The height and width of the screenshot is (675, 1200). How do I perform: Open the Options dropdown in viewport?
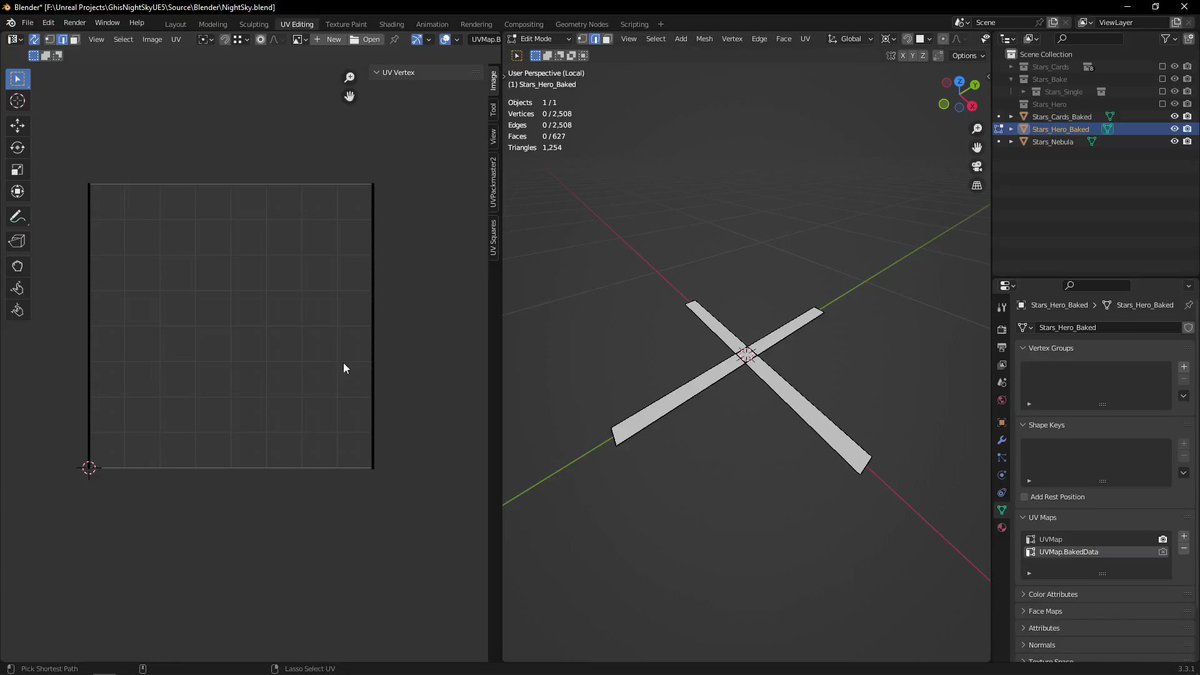pyautogui.click(x=968, y=56)
